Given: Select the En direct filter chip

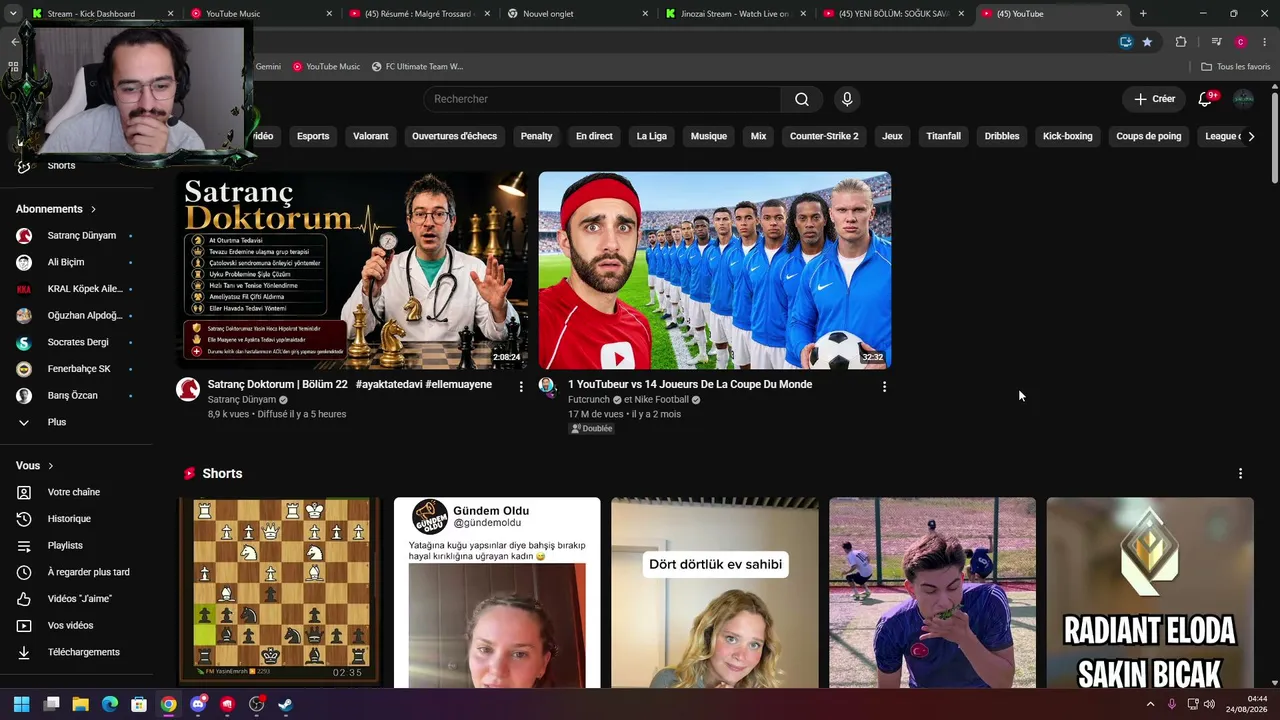Looking at the screenshot, I should (594, 136).
